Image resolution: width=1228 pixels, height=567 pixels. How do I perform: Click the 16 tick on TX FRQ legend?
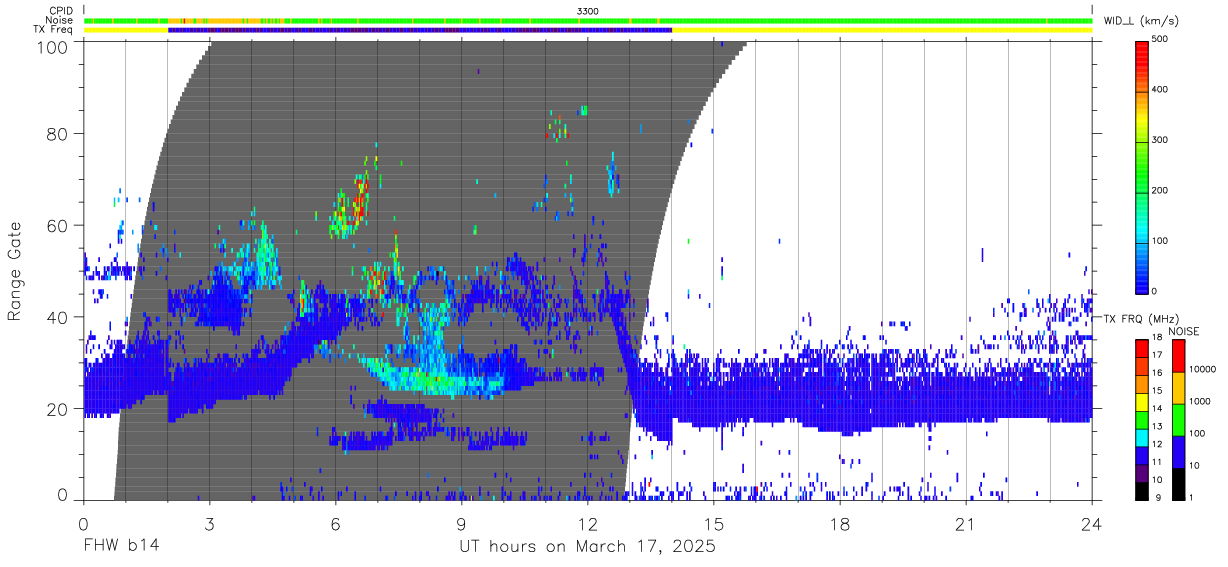pos(1157,373)
